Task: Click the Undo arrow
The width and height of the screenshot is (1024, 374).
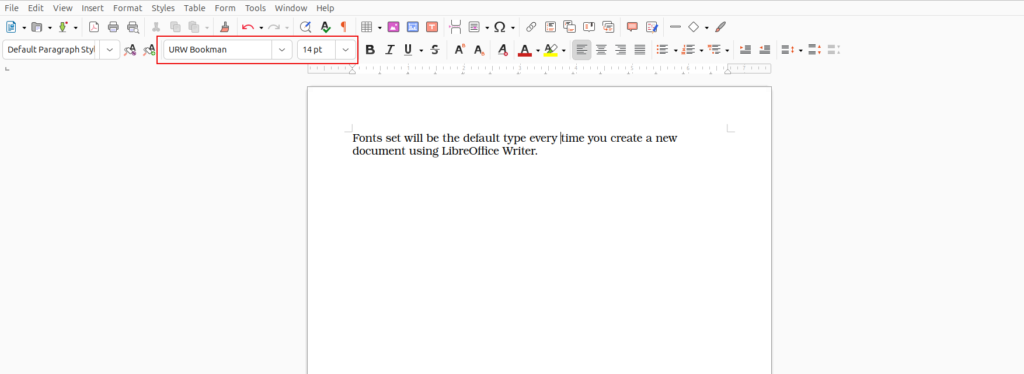Action: 248,27
